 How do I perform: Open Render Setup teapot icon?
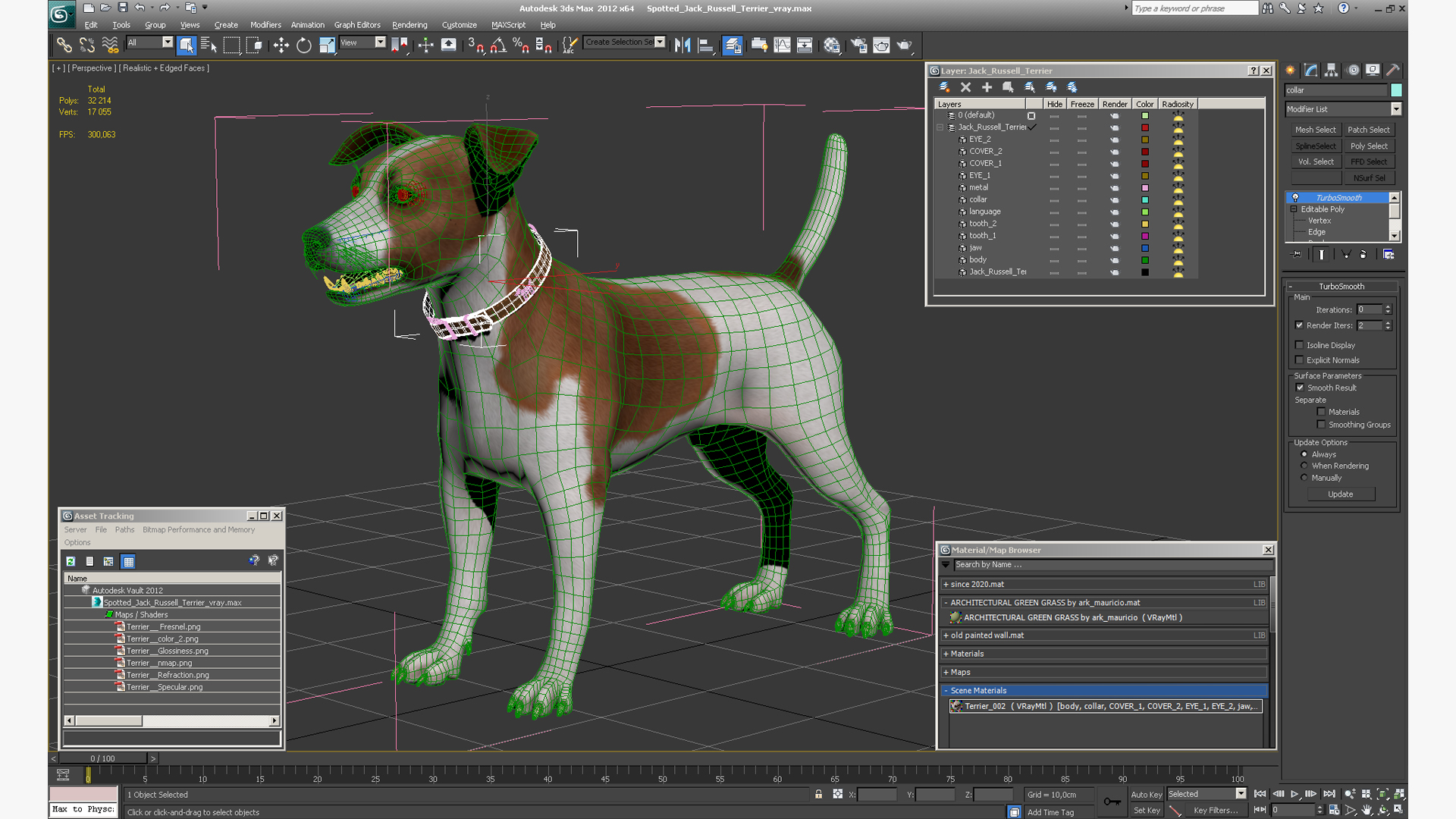pos(858,45)
